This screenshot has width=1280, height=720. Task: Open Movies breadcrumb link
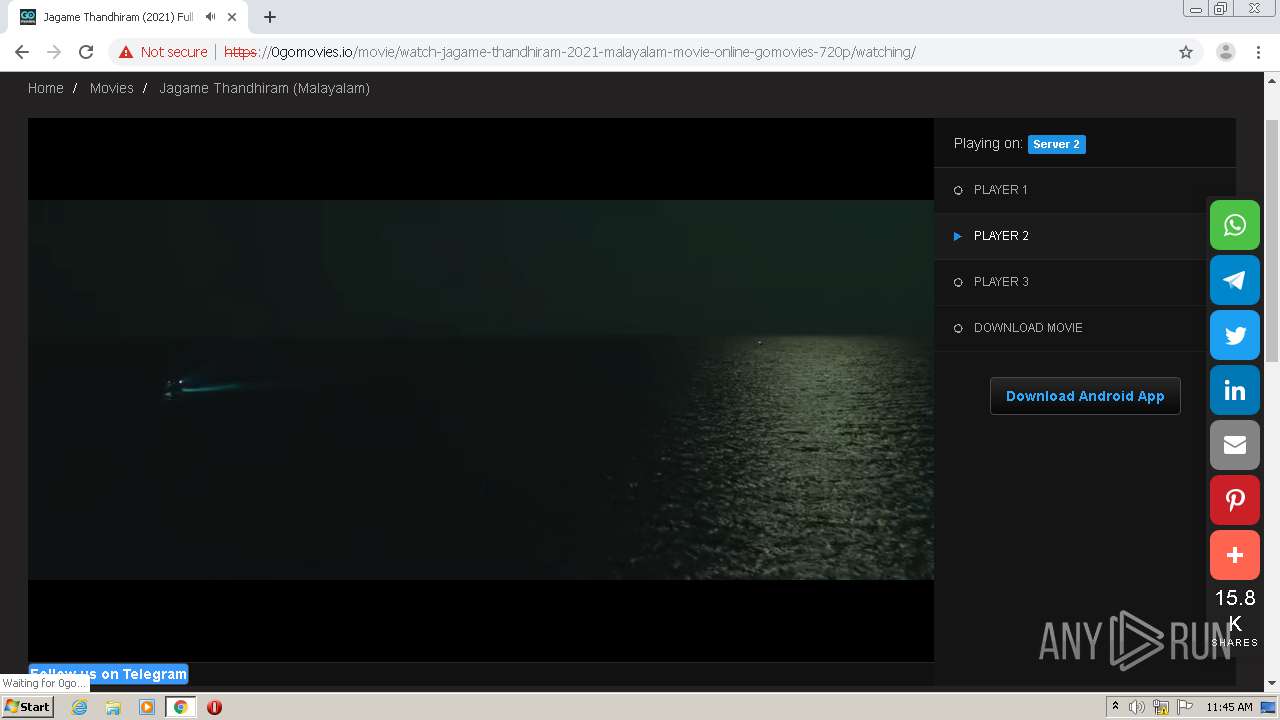pyautogui.click(x=111, y=88)
